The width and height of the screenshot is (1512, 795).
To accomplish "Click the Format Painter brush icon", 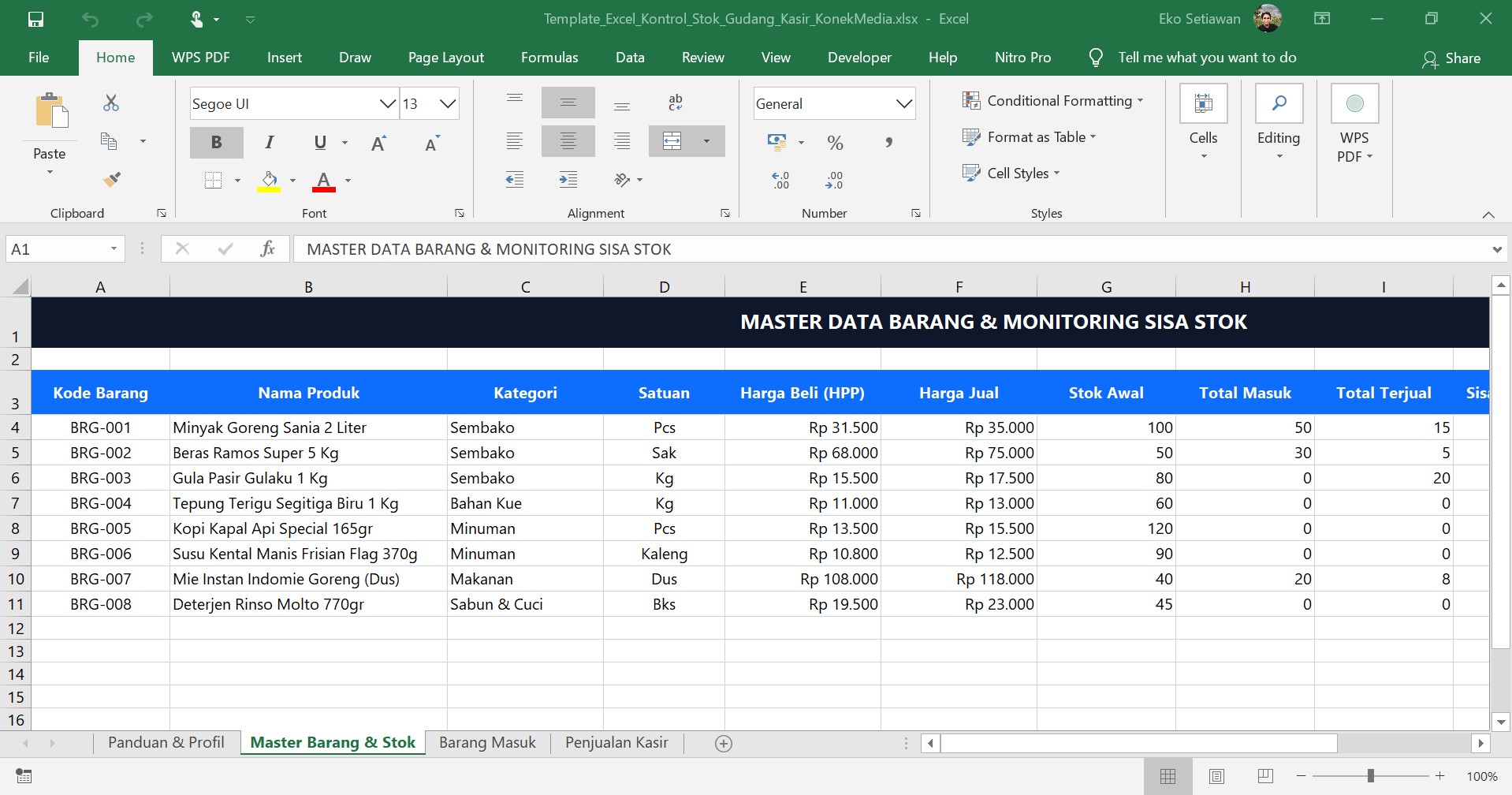I will tap(111, 180).
